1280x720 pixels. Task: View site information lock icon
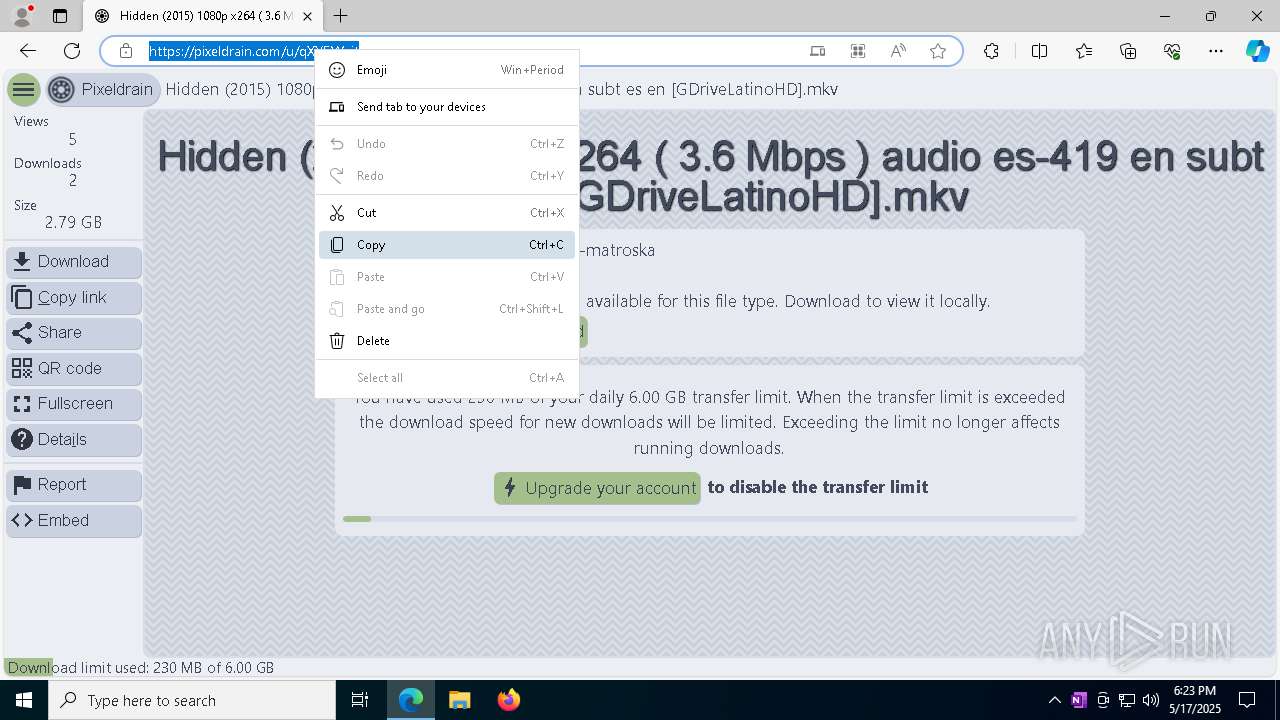(125, 51)
